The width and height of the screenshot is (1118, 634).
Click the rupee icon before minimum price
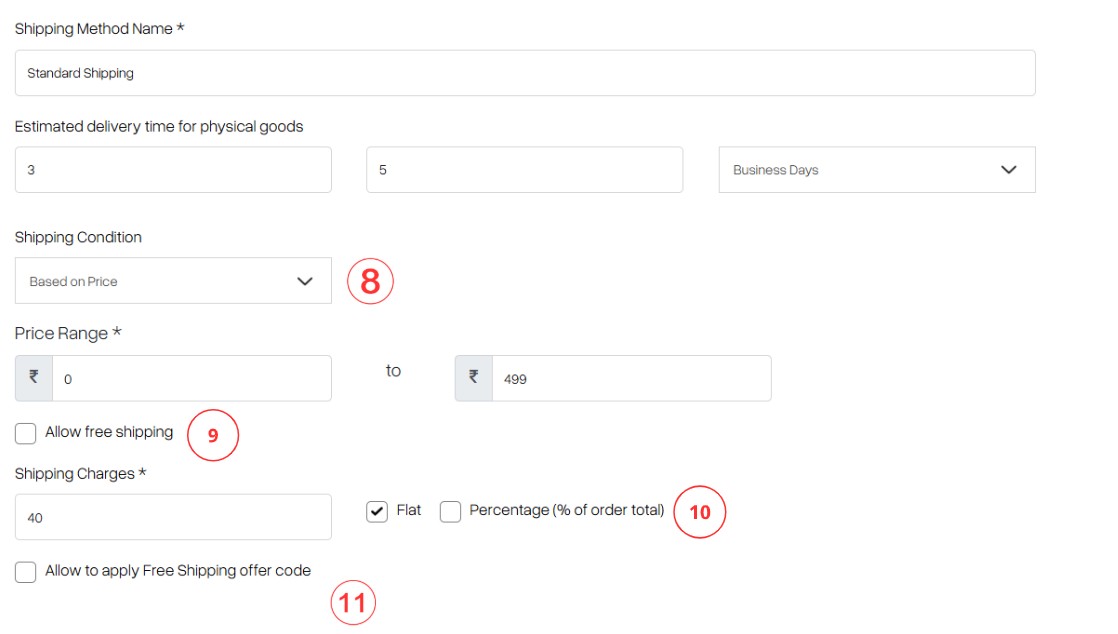point(34,378)
